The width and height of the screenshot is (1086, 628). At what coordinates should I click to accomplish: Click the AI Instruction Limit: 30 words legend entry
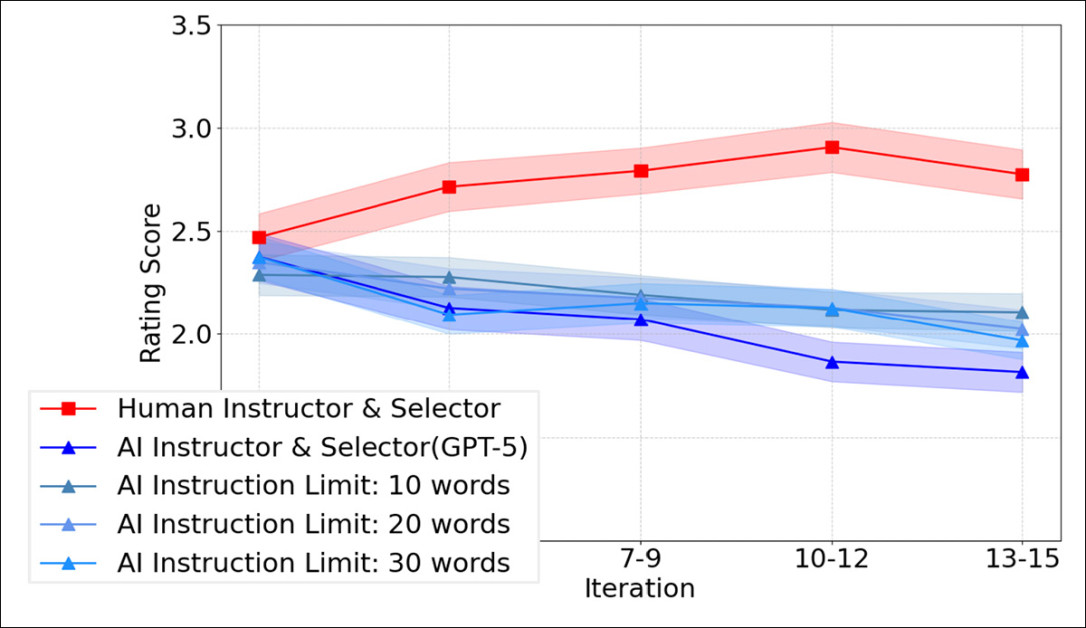(313, 563)
